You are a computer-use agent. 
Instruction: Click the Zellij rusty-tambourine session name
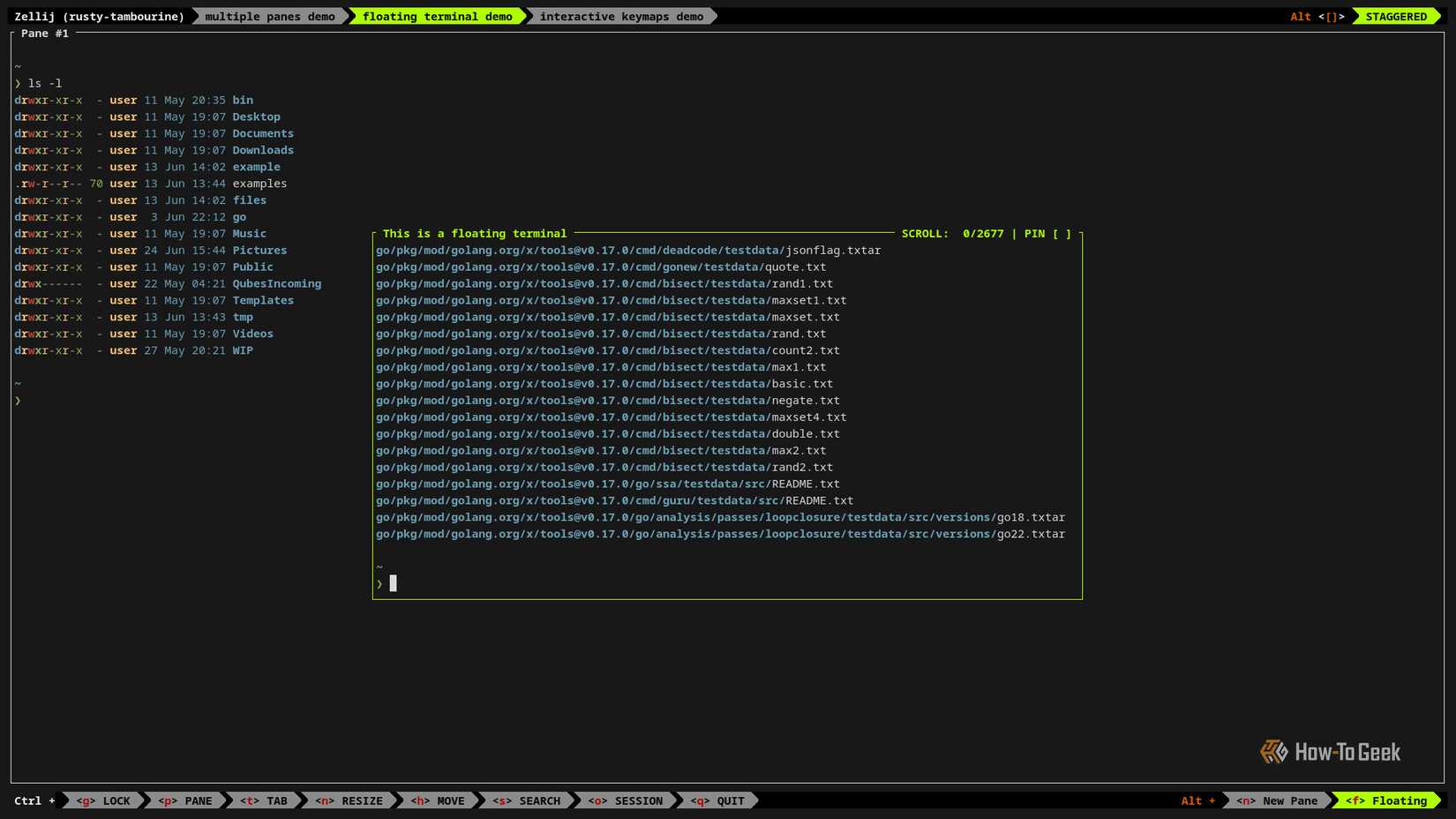pyautogui.click(x=99, y=16)
